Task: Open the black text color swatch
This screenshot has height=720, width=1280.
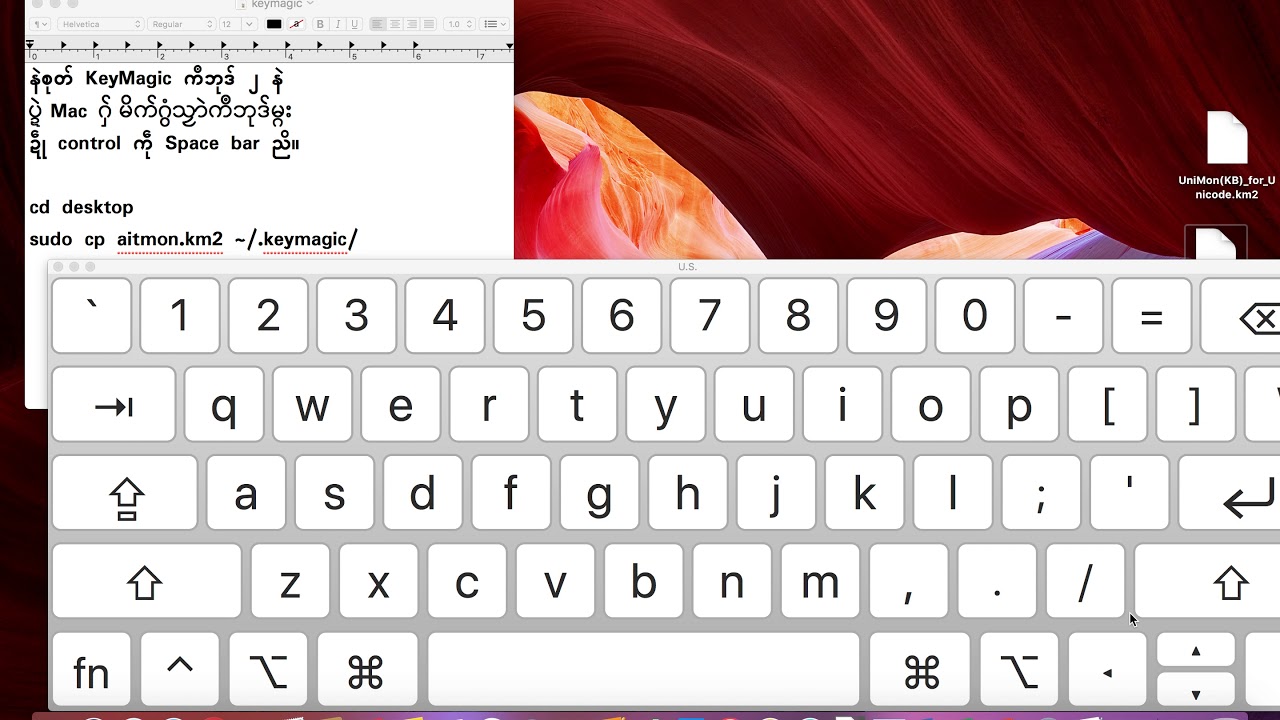Action: click(274, 24)
